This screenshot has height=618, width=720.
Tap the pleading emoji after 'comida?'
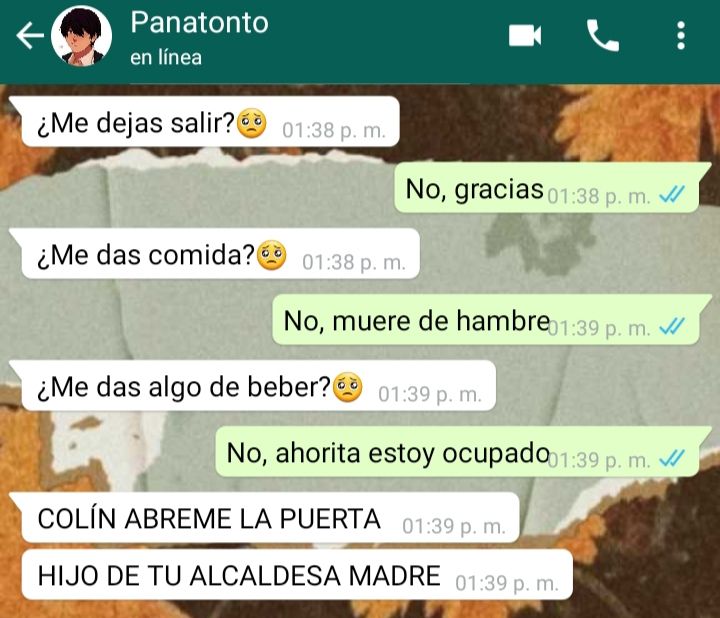(271, 255)
